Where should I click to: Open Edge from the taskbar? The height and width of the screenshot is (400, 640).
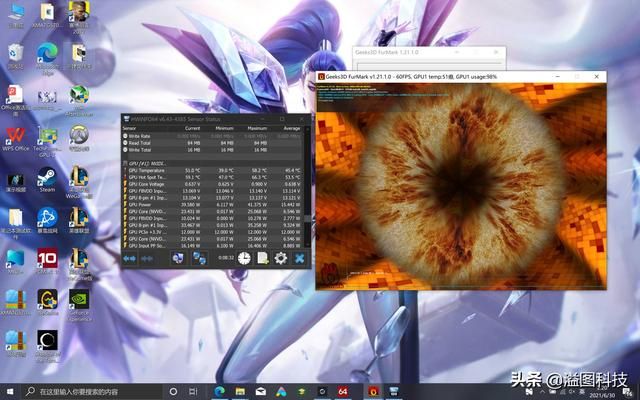(x=220, y=392)
